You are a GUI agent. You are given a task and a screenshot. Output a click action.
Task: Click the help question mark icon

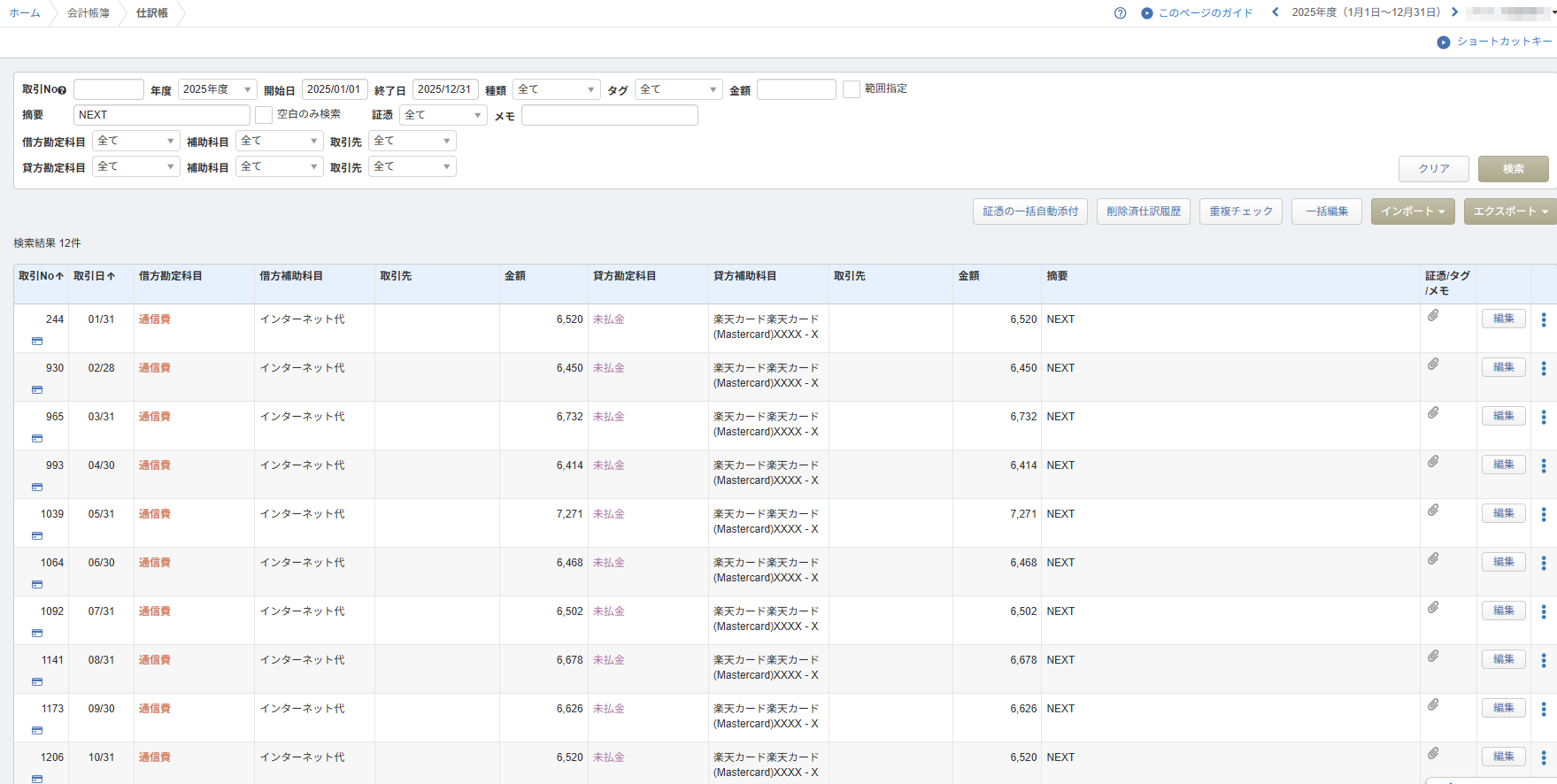1120,13
